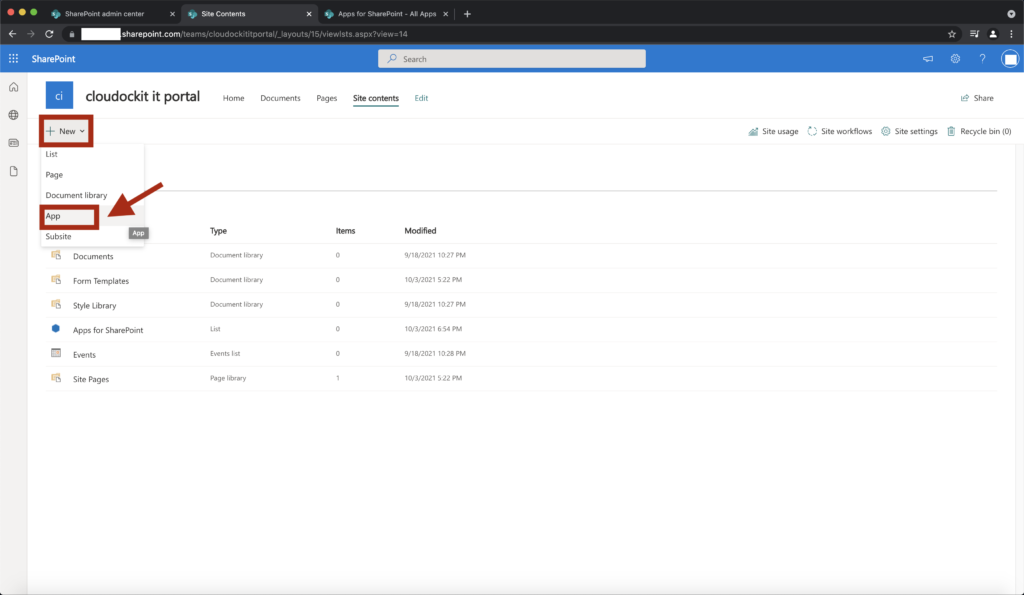The image size is (1024, 595).
Task: Open the Events list link
Action: coord(84,355)
